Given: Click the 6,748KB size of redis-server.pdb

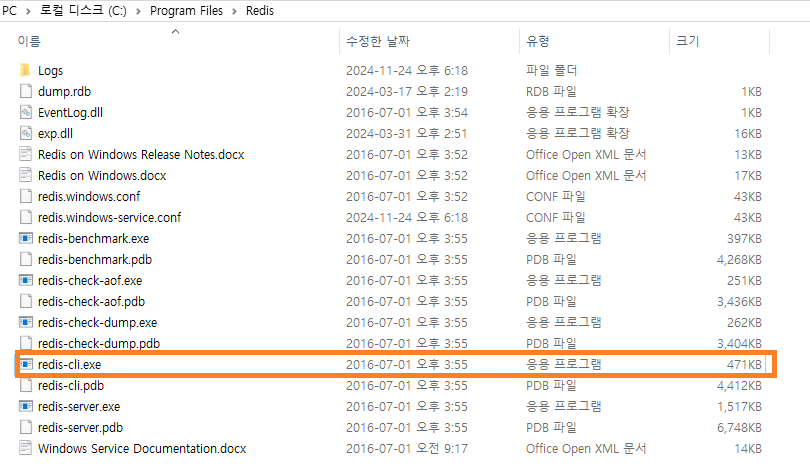Looking at the screenshot, I should tap(739, 428).
